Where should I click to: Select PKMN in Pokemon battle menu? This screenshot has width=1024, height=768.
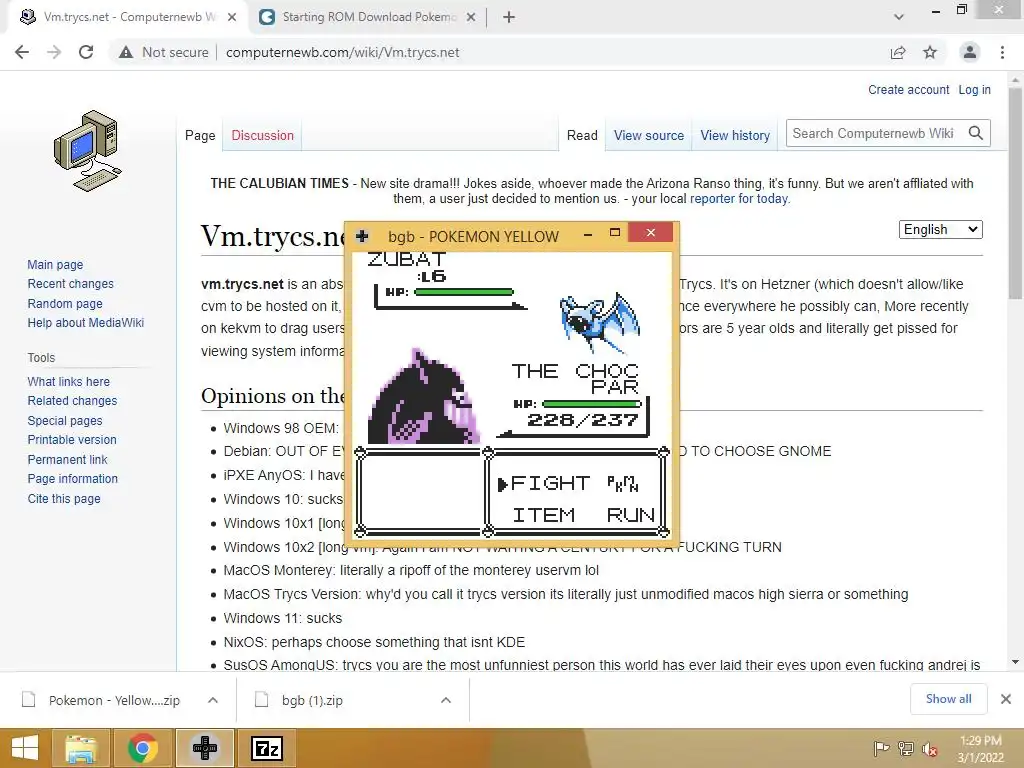(622, 483)
